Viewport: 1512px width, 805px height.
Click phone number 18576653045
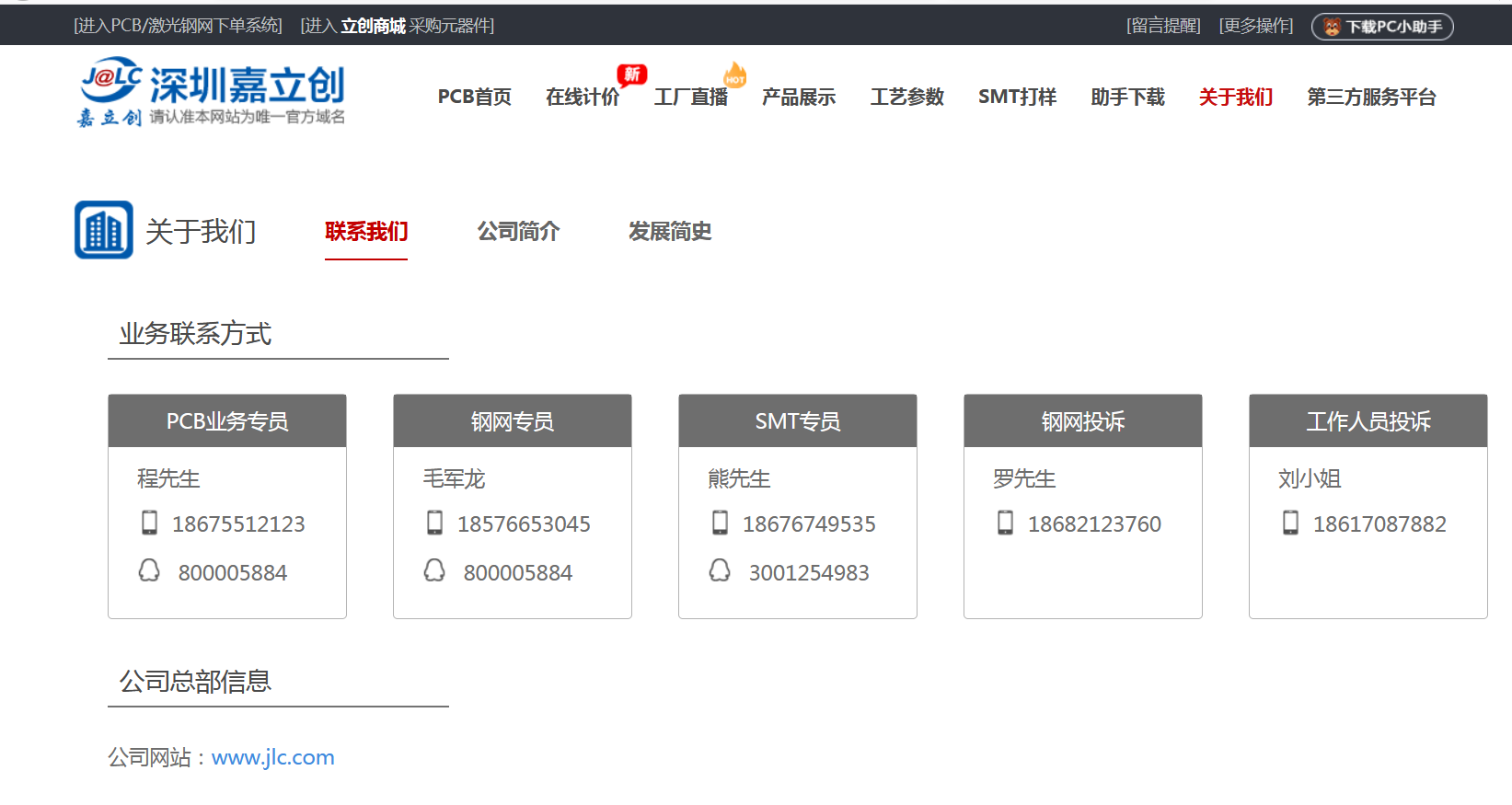click(x=524, y=523)
